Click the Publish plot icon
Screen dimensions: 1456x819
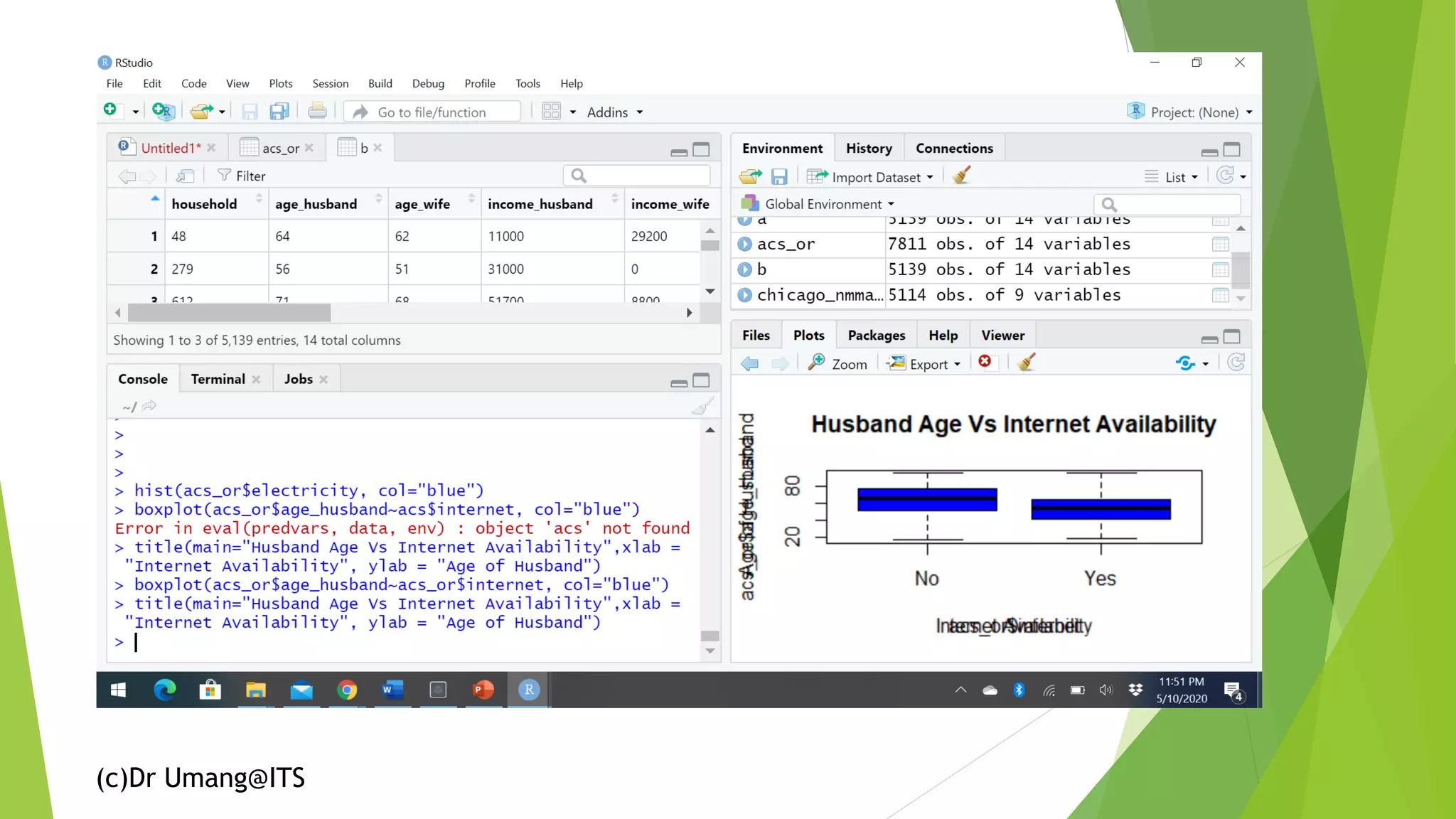pyautogui.click(x=1185, y=364)
